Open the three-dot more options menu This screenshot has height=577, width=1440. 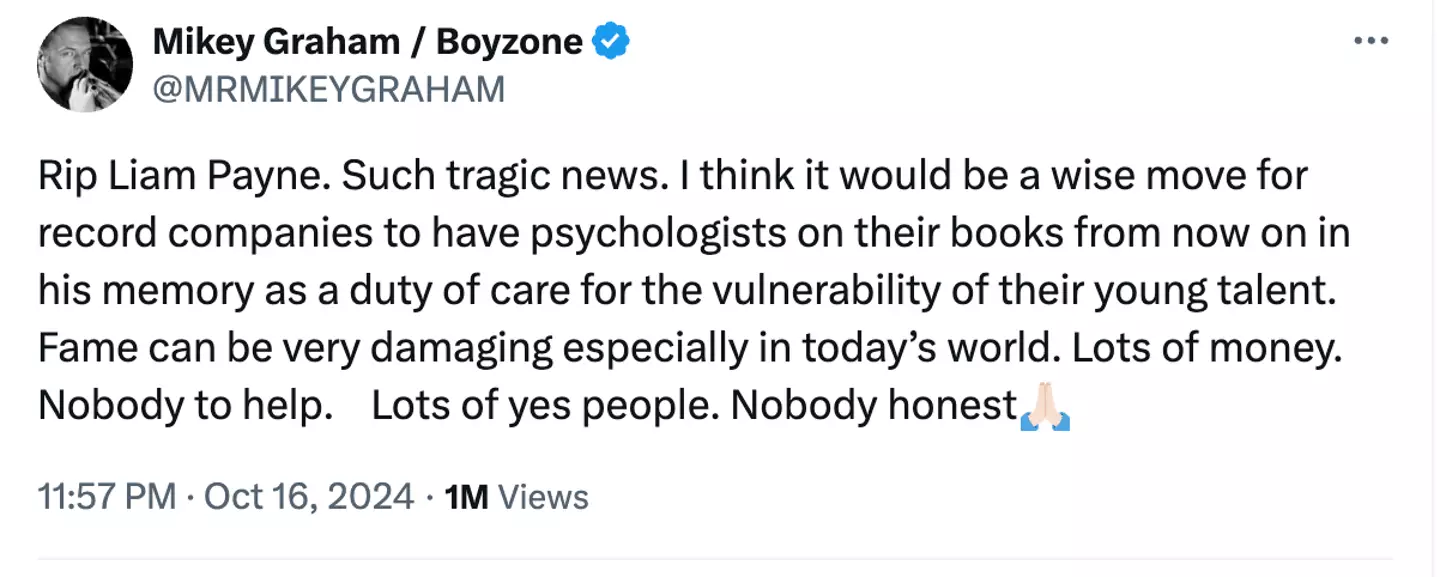[x=1371, y=40]
